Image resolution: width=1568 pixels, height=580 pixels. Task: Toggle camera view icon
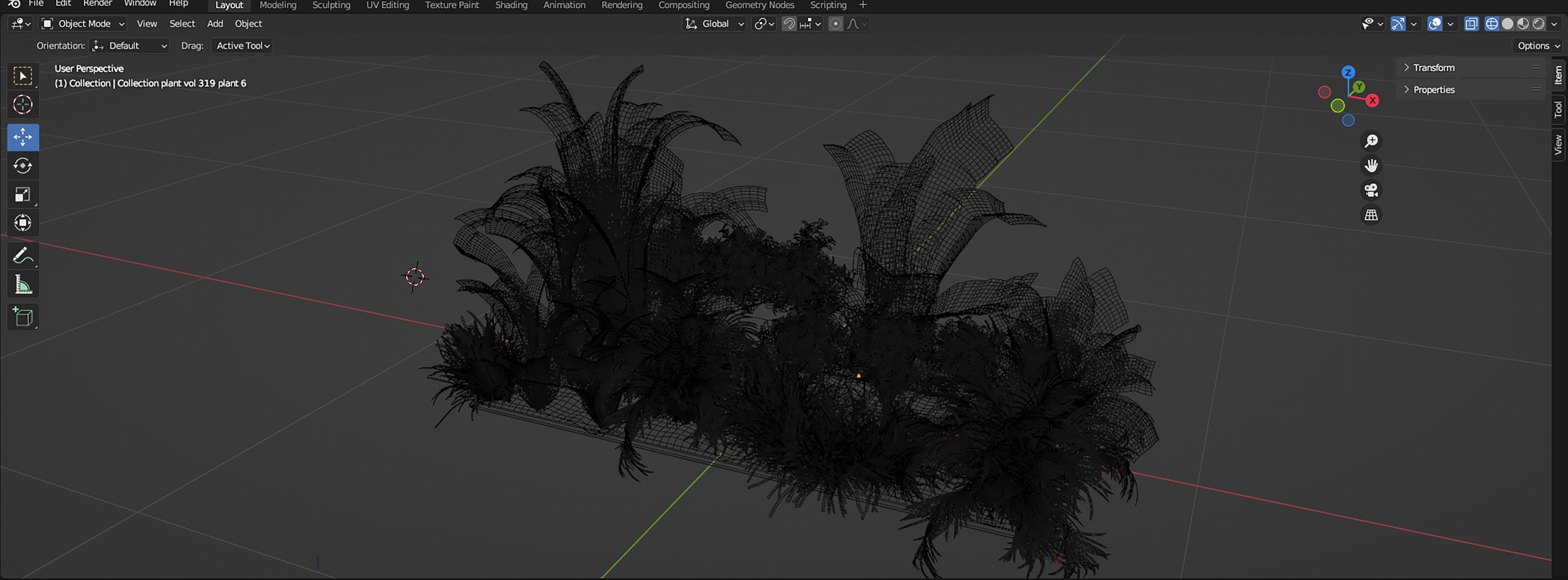click(1371, 191)
